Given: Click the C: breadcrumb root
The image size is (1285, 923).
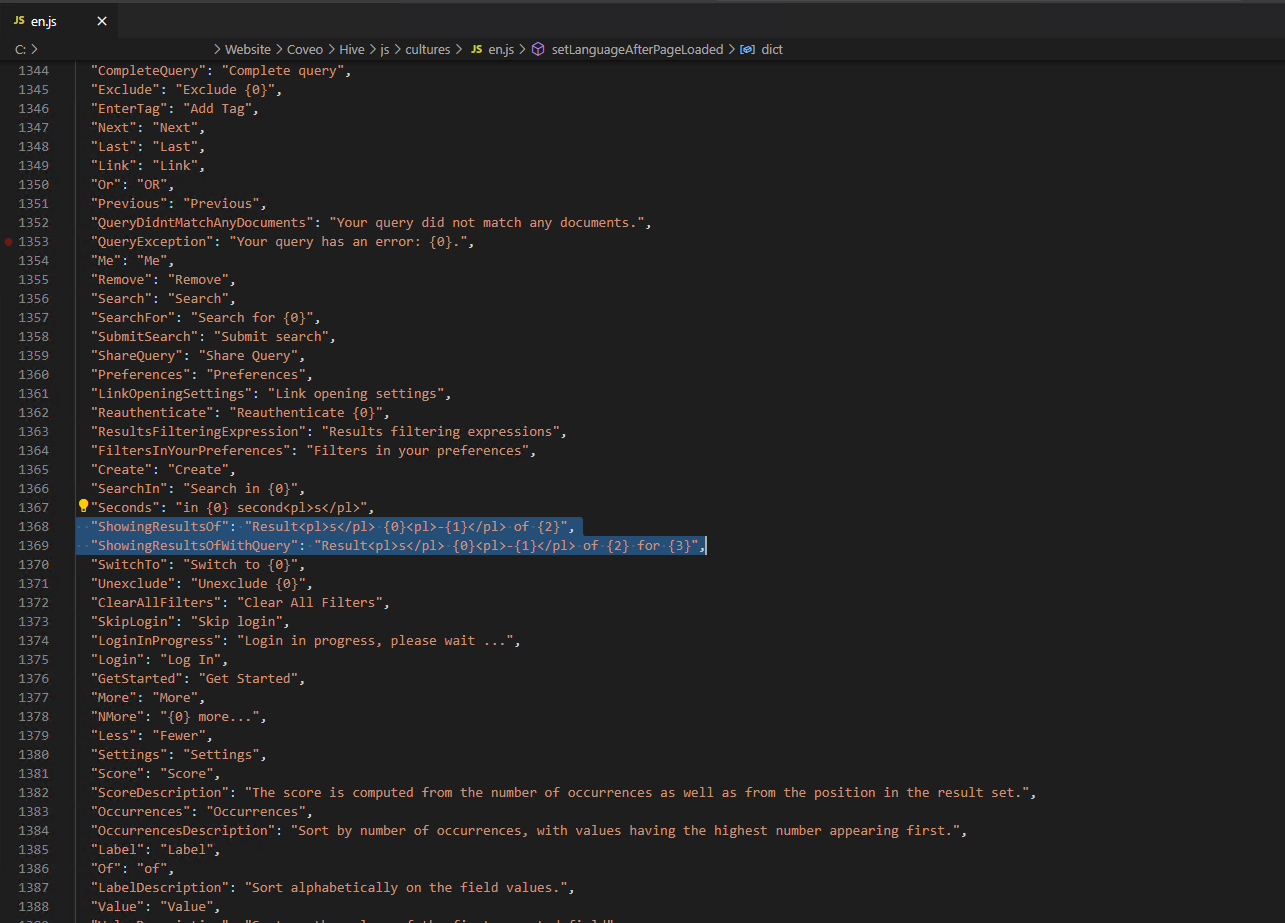Looking at the screenshot, I should [22, 49].
